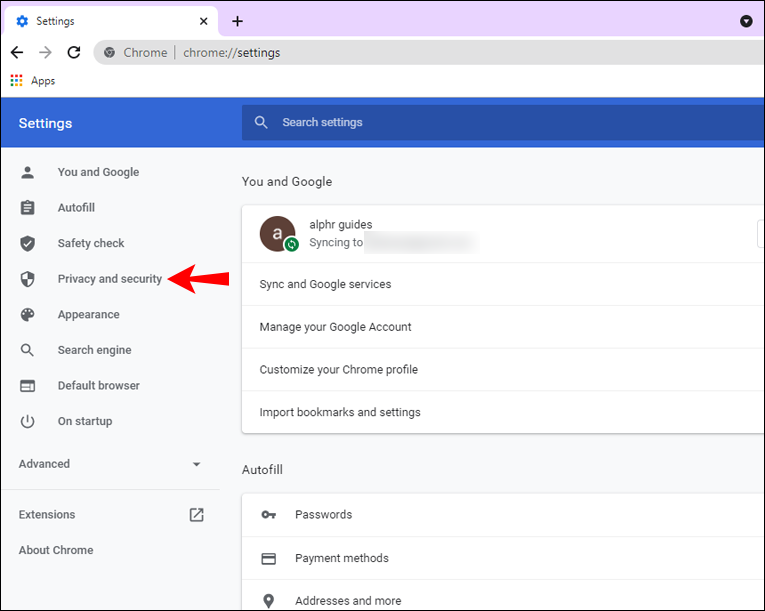Click the Privacy and security shield icon

tap(27, 279)
